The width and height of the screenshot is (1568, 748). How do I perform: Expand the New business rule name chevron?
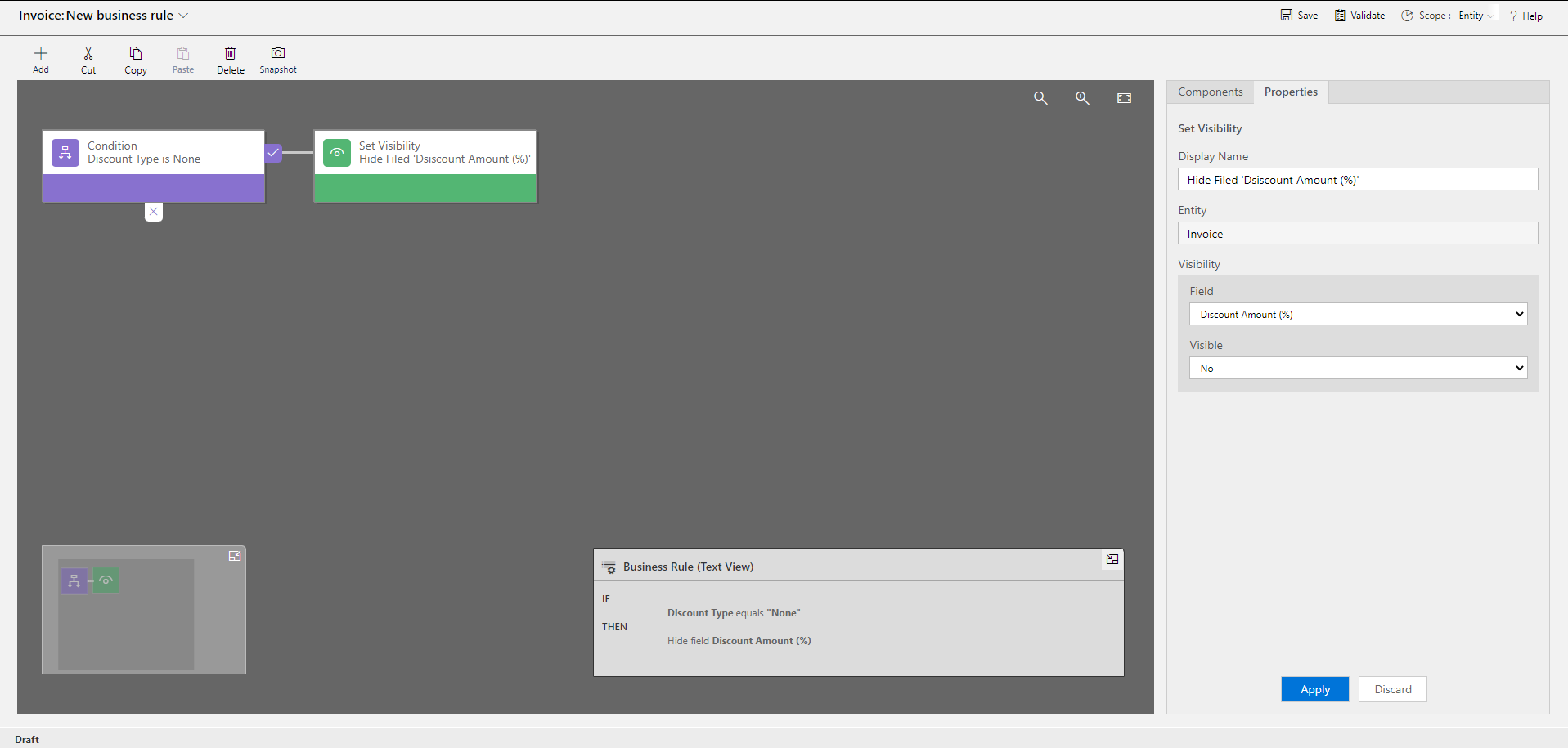coord(185,15)
